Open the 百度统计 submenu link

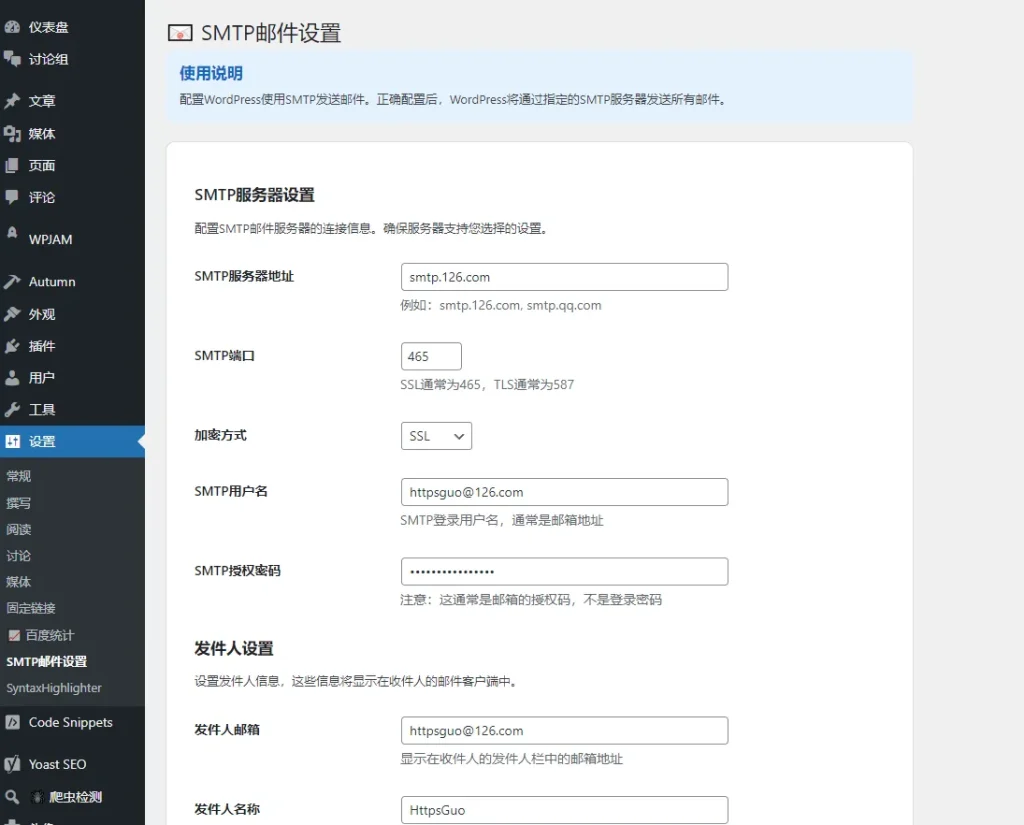click(49, 635)
